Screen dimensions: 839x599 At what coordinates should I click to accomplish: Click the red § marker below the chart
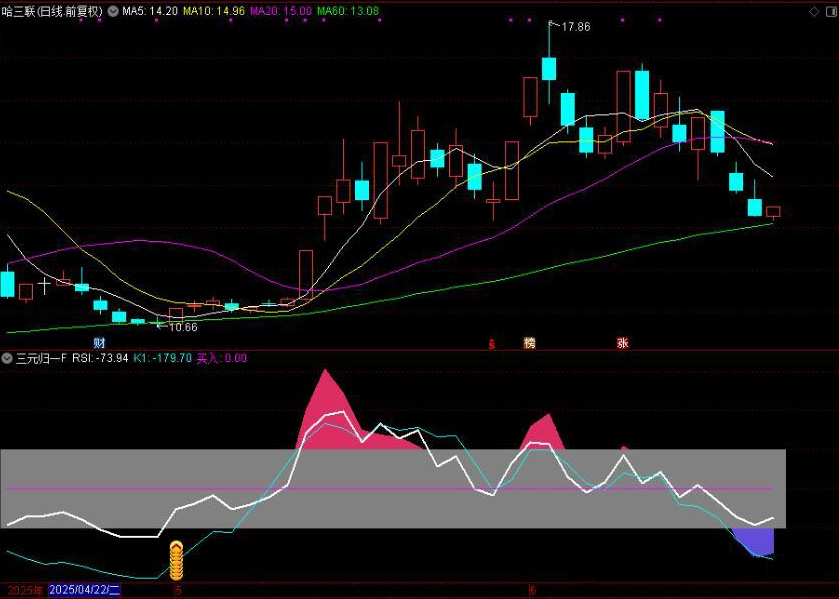[x=491, y=344]
